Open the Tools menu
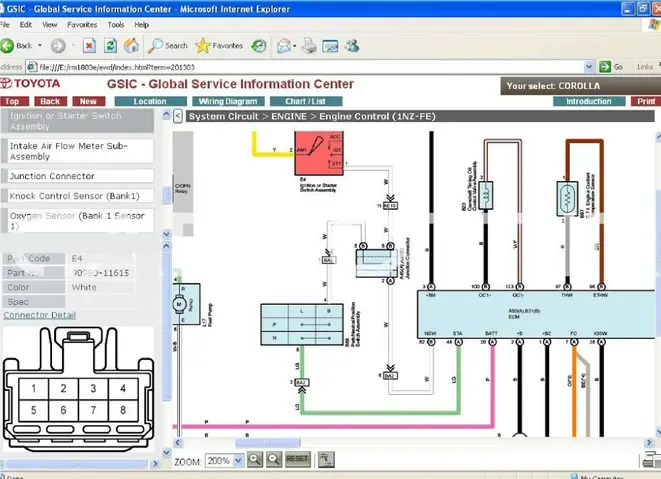The image size is (661, 479). click(x=116, y=24)
